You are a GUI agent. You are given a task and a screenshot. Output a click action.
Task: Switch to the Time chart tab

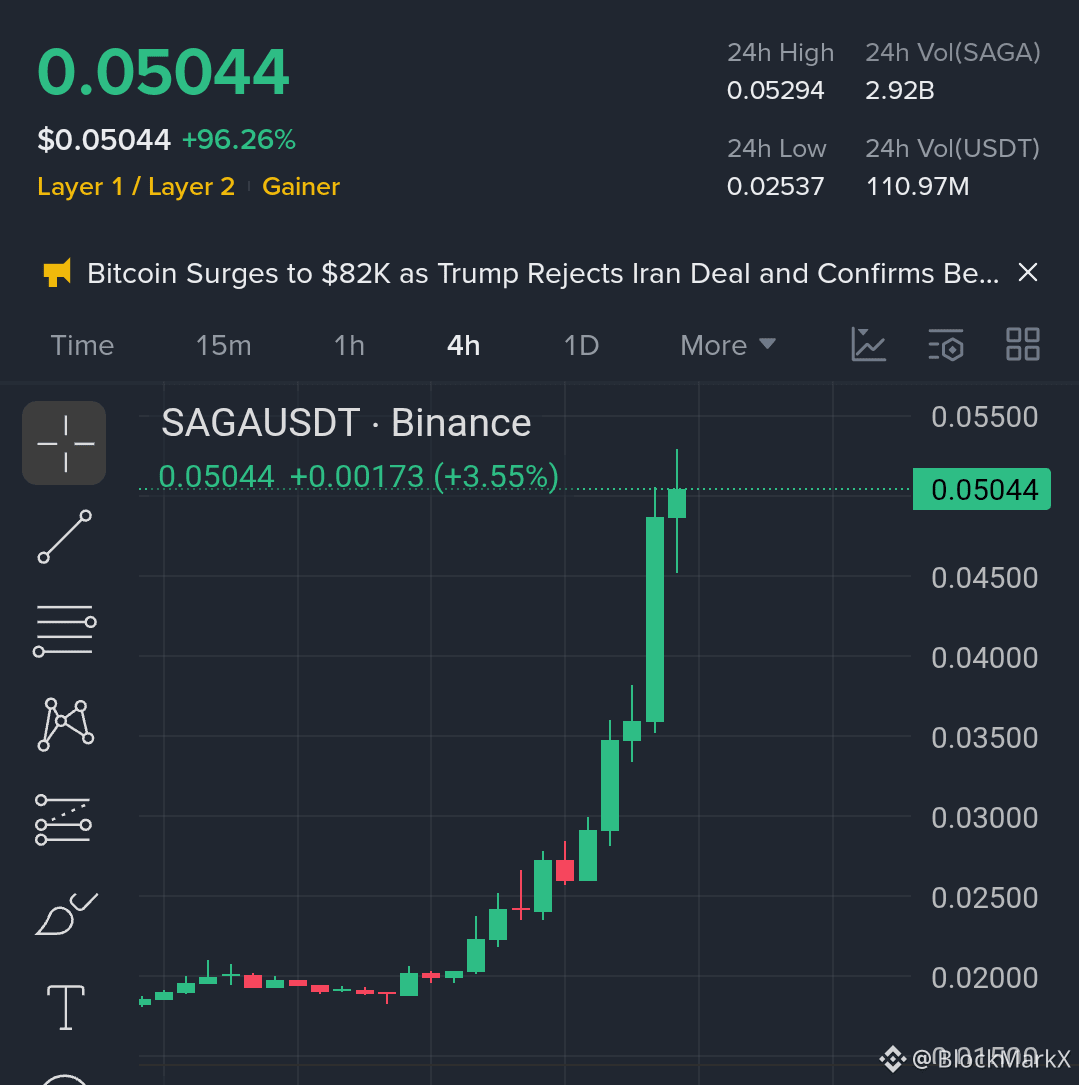pyautogui.click(x=82, y=345)
